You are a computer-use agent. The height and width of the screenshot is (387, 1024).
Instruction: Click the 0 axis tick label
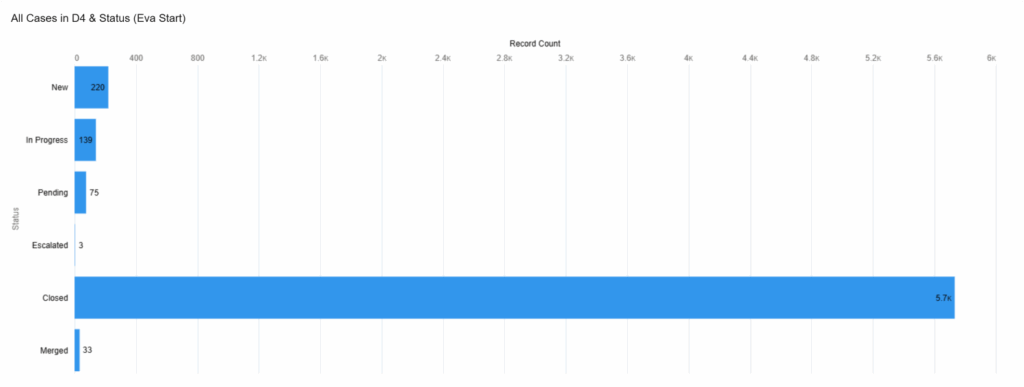[x=77, y=58]
